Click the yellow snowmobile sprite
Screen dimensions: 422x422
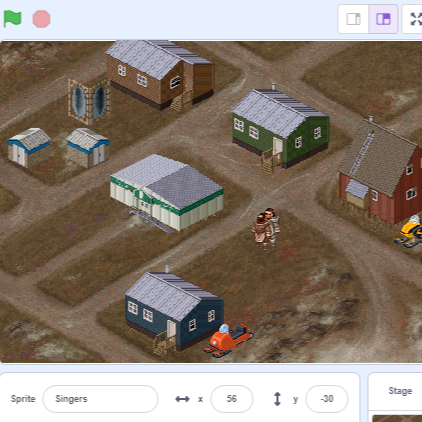tap(409, 231)
